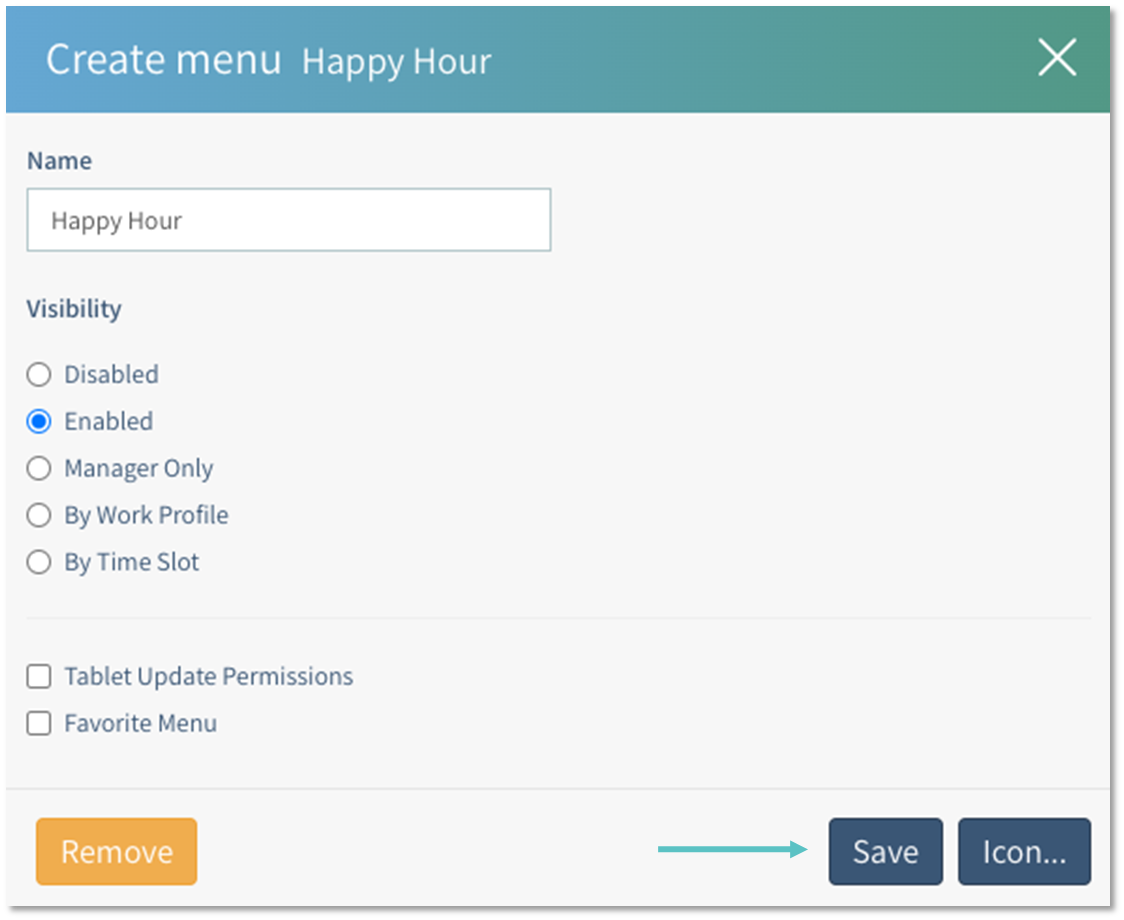Select the Disabled visibility radio circle

(x=39, y=375)
